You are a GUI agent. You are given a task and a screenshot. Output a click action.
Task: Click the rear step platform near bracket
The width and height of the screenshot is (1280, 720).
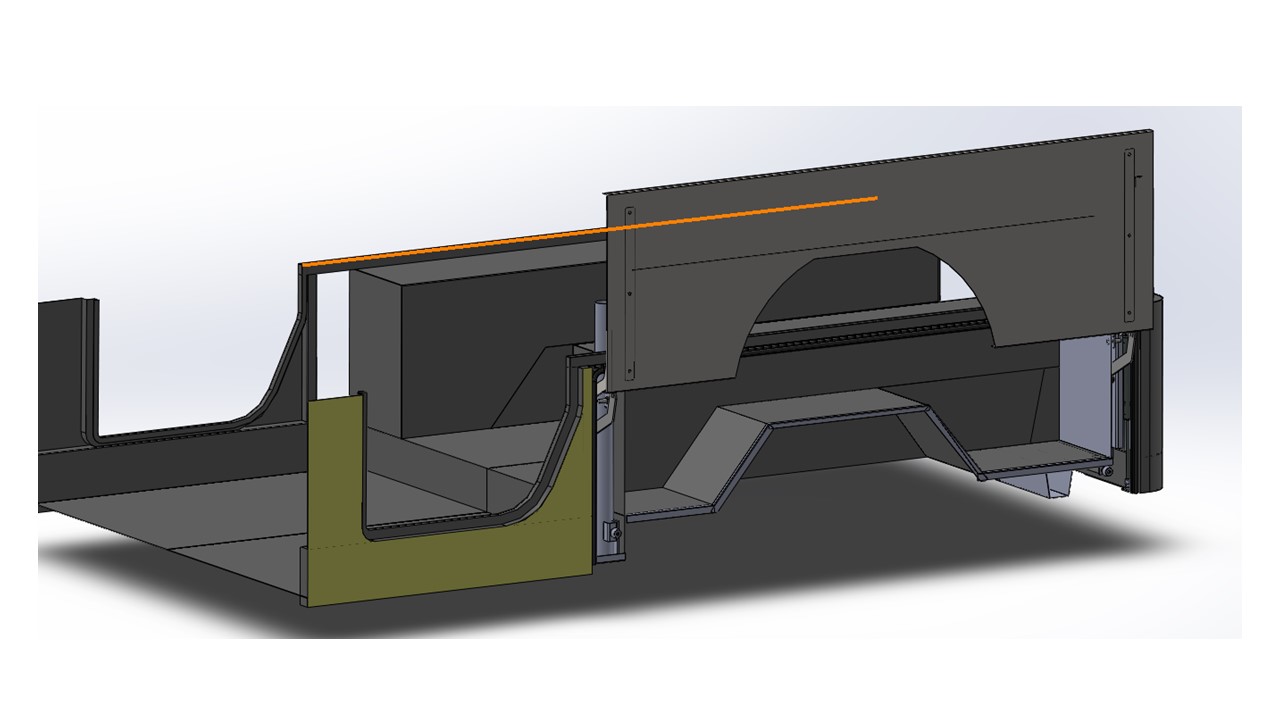(x=1040, y=462)
